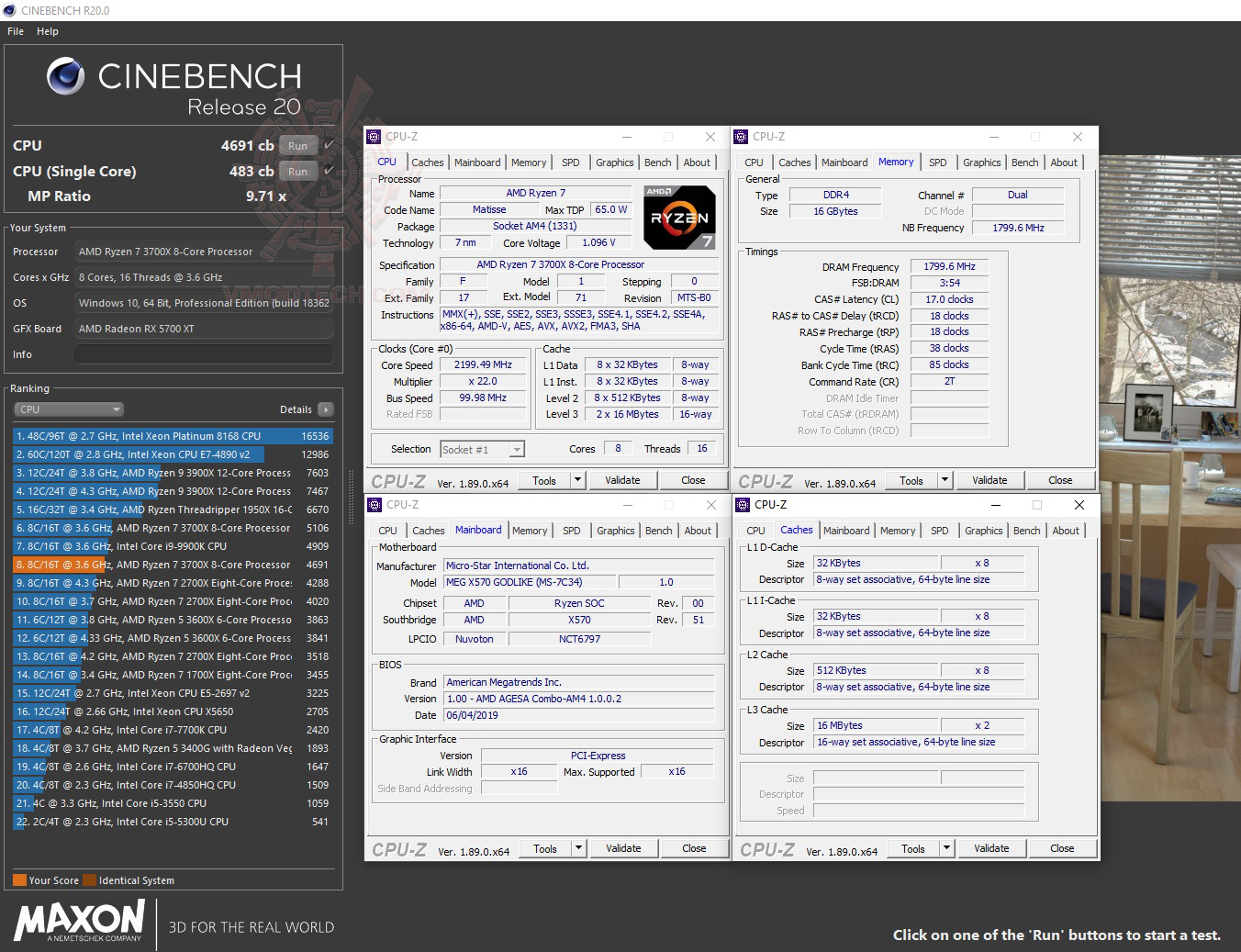Select the Intel Xeon CPU E7-4890 v2 ranking row

[x=173, y=454]
